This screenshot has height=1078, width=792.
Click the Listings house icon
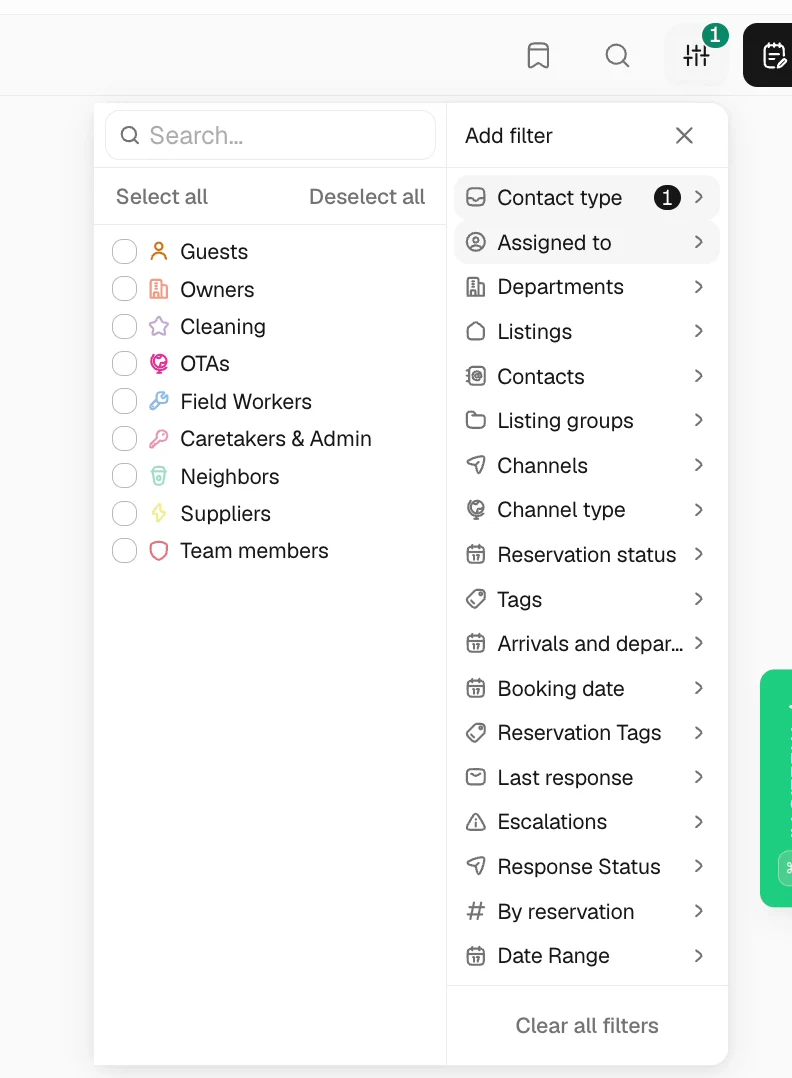pyautogui.click(x=476, y=331)
